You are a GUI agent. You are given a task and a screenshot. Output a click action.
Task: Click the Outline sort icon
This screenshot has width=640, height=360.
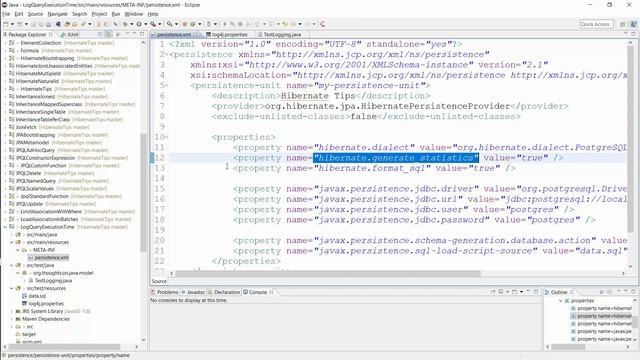coord(601,292)
